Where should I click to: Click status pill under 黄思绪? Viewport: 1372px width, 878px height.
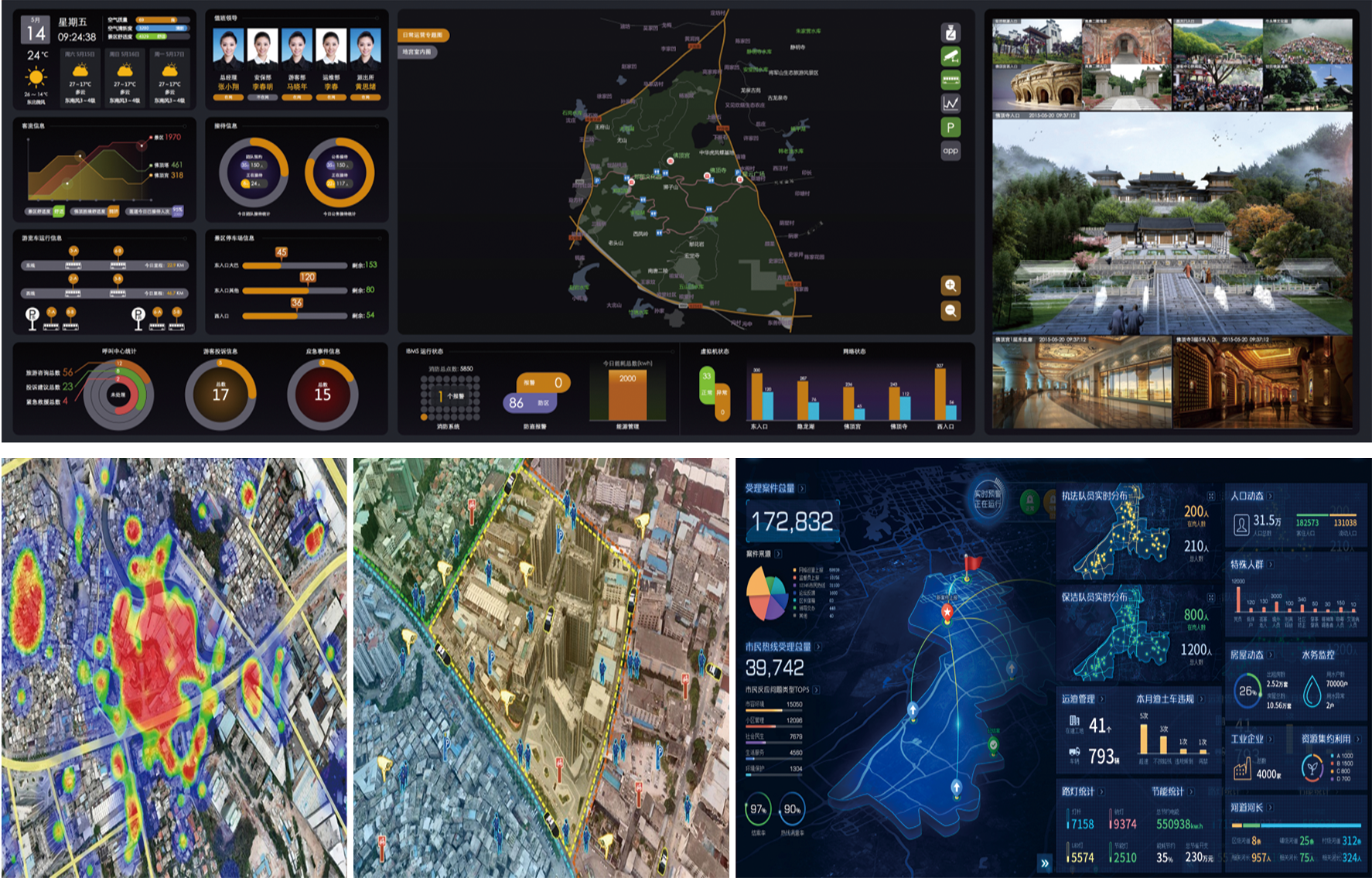tap(365, 97)
